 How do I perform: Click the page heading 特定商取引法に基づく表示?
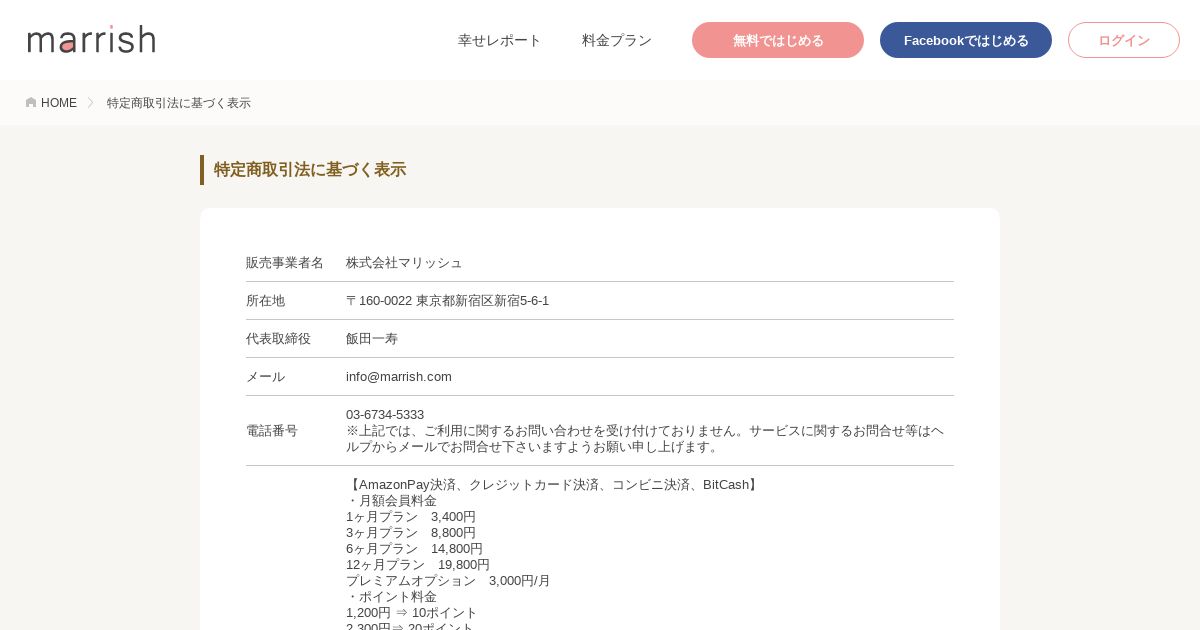(x=310, y=170)
